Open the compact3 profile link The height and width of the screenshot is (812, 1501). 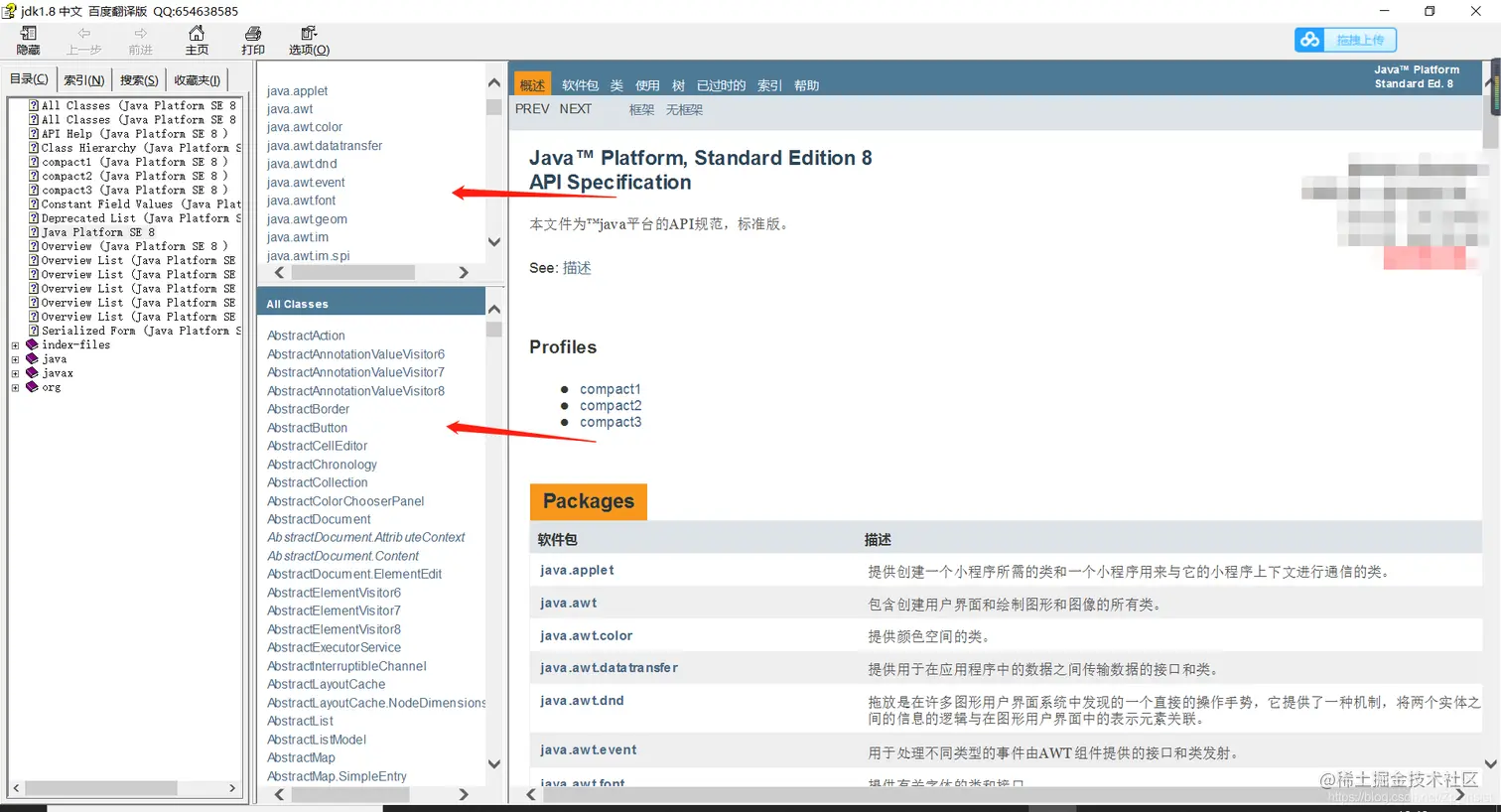coord(611,422)
